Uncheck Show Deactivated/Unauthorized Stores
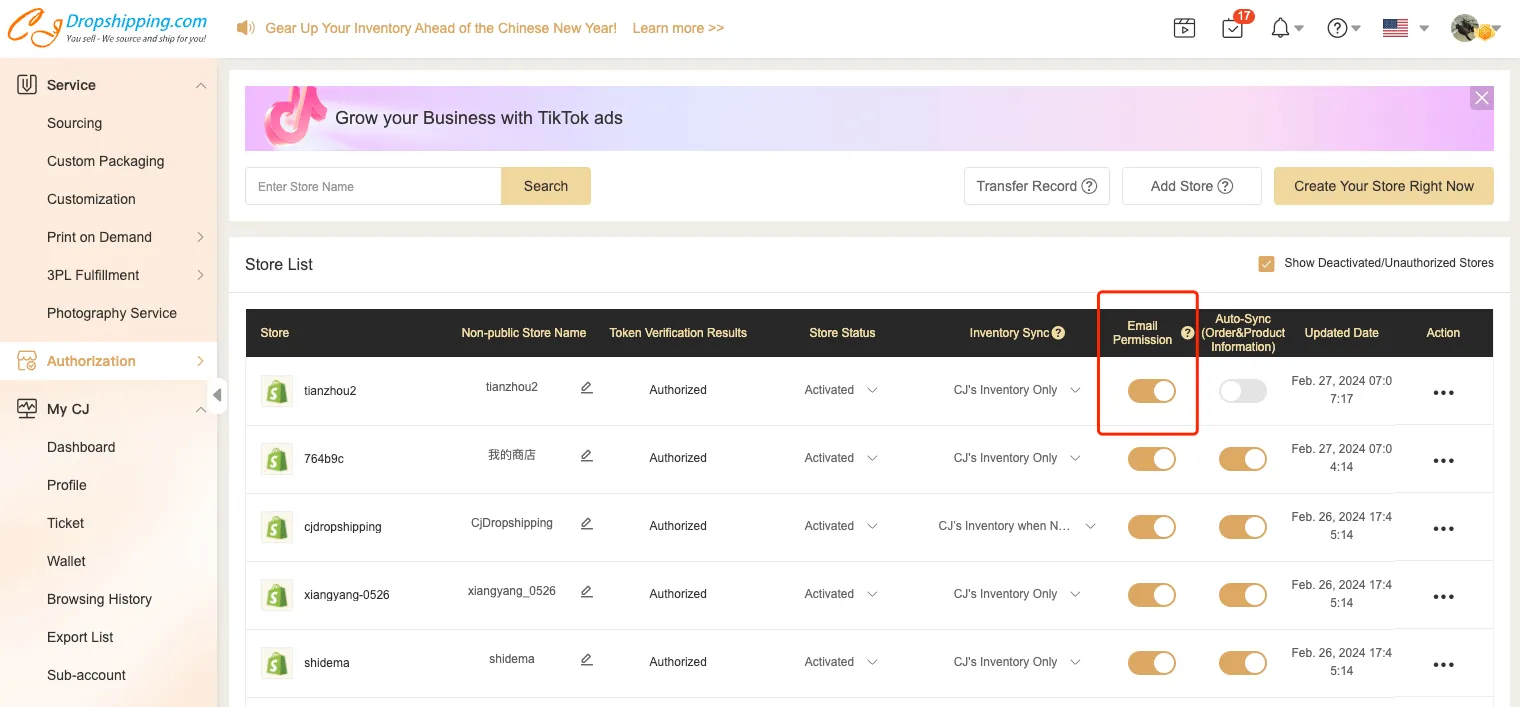This screenshot has width=1520, height=707. [1266, 264]
